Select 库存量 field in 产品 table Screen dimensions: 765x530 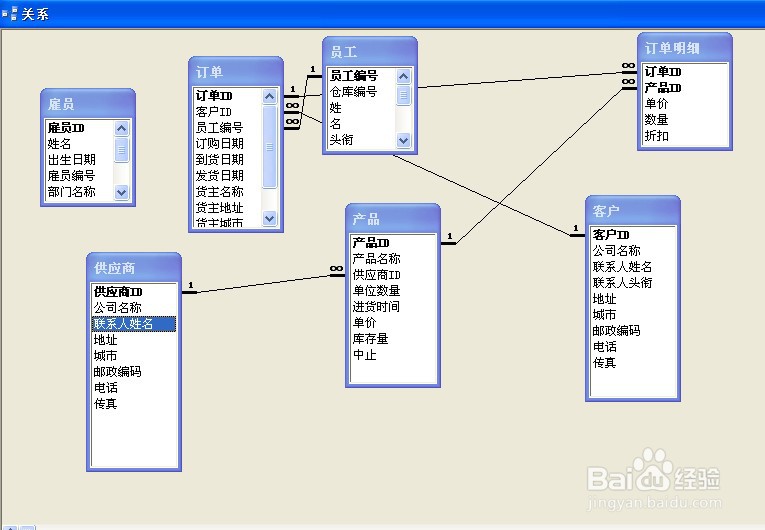click(393, 339)
